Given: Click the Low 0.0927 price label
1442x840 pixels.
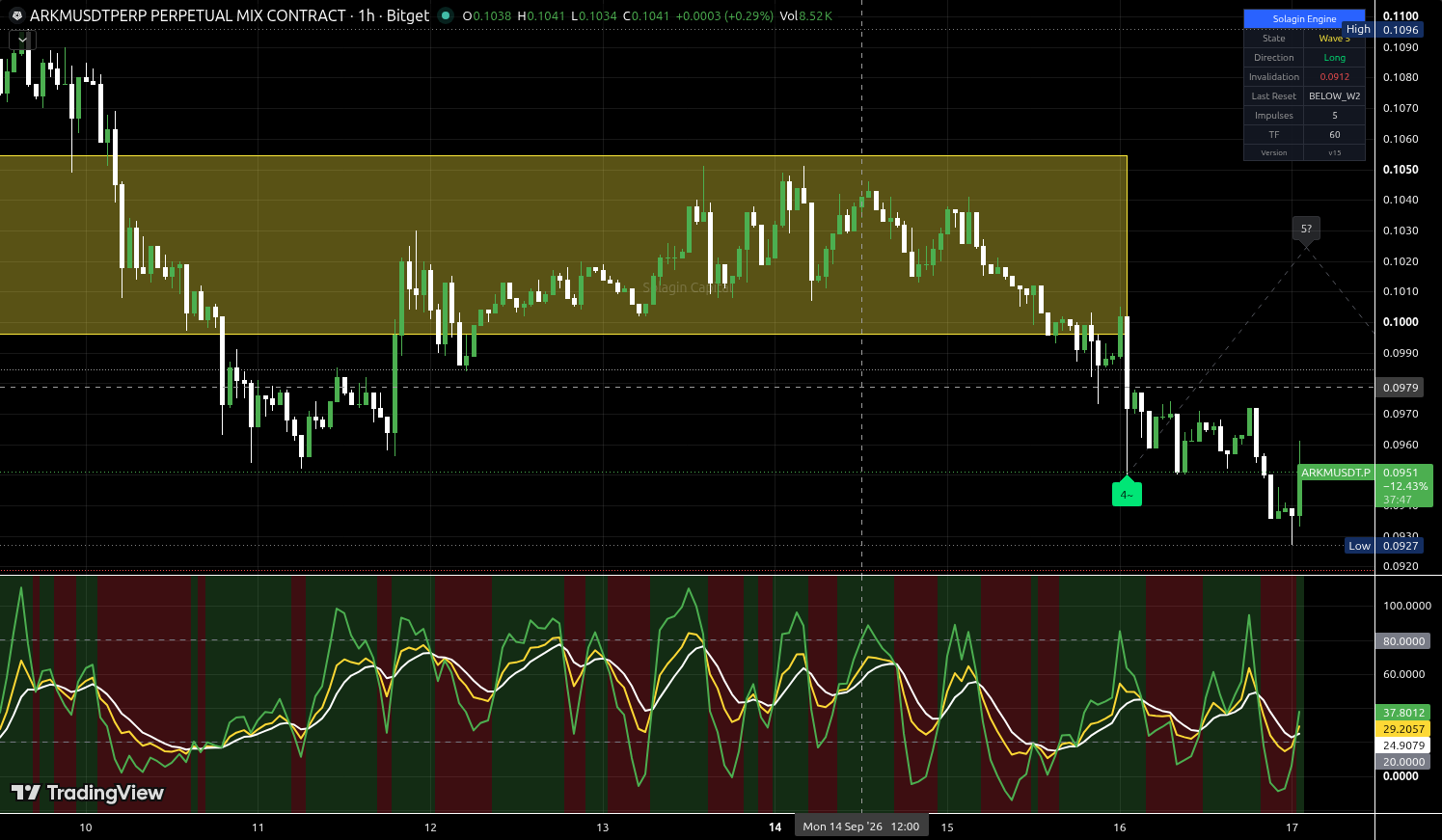Looking at the screenshot, I should click(x=1385, y=546).
